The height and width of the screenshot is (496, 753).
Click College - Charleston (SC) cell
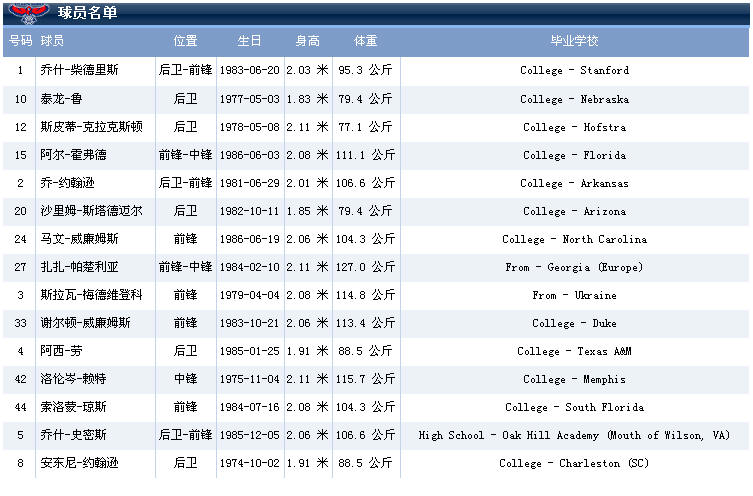pyautogui.click(x=574, y=463)
